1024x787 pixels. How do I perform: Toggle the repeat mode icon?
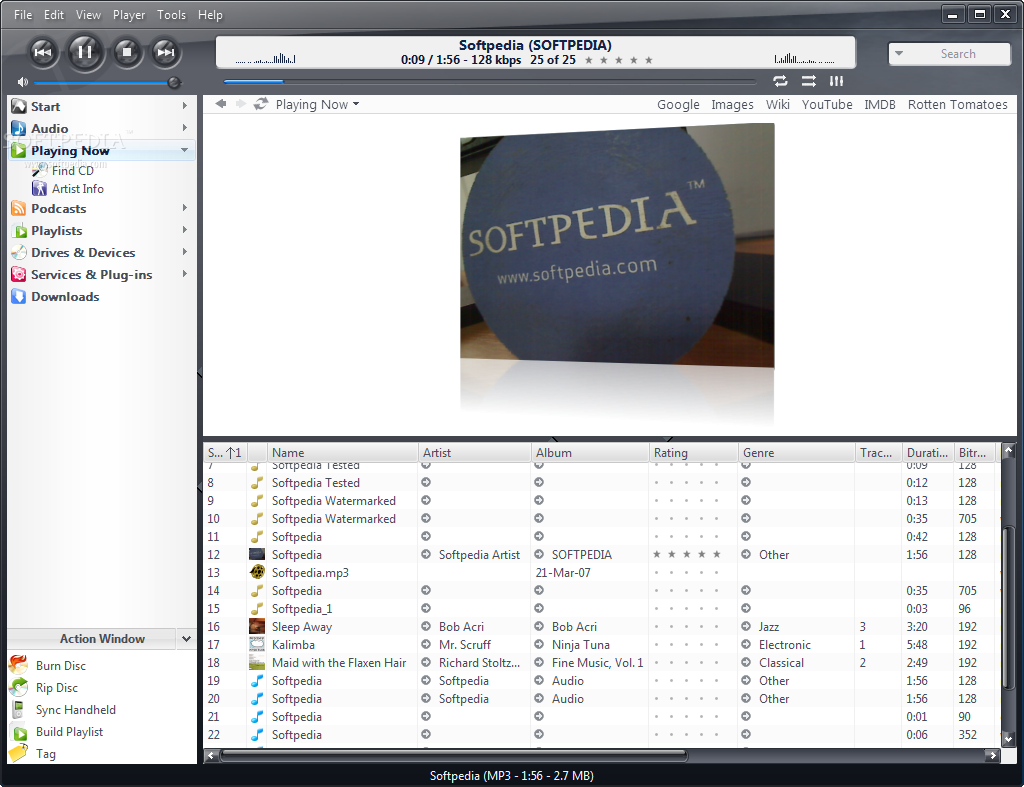[780, 81]
